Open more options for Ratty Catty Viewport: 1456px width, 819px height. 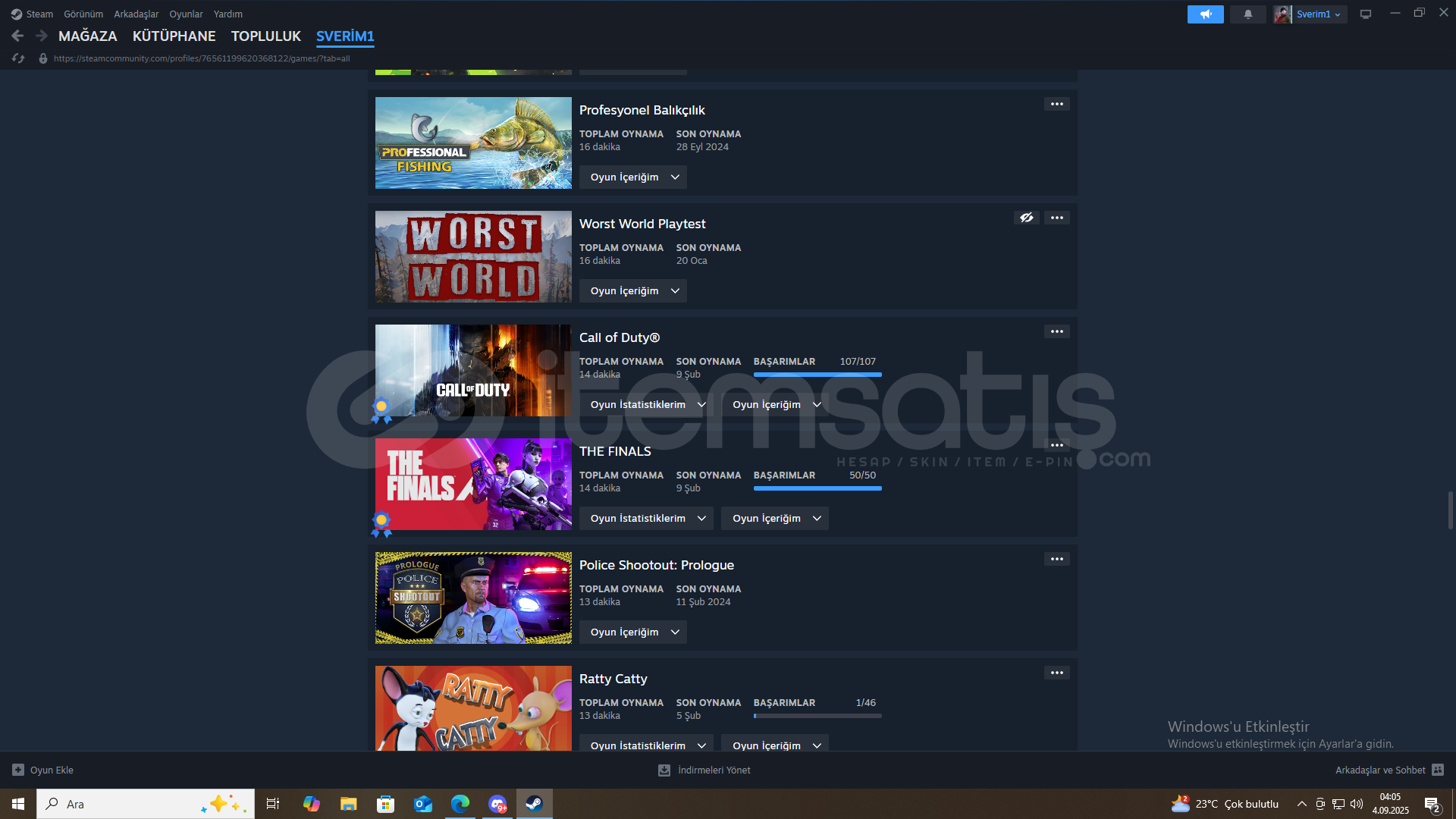point(1057,673)
